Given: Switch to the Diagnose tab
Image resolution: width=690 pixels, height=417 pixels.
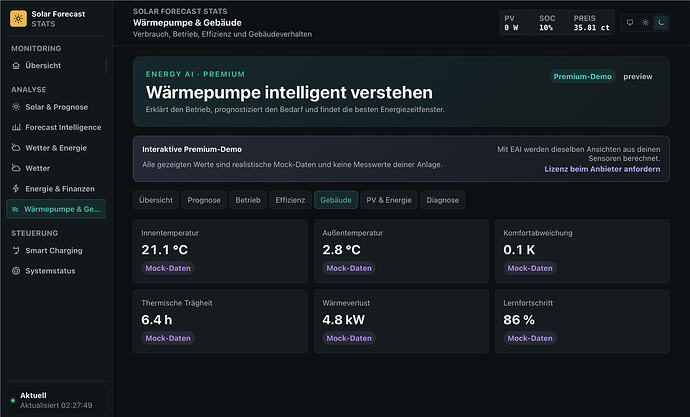Looking at the screenshot, I should click(x=442, y=200).
